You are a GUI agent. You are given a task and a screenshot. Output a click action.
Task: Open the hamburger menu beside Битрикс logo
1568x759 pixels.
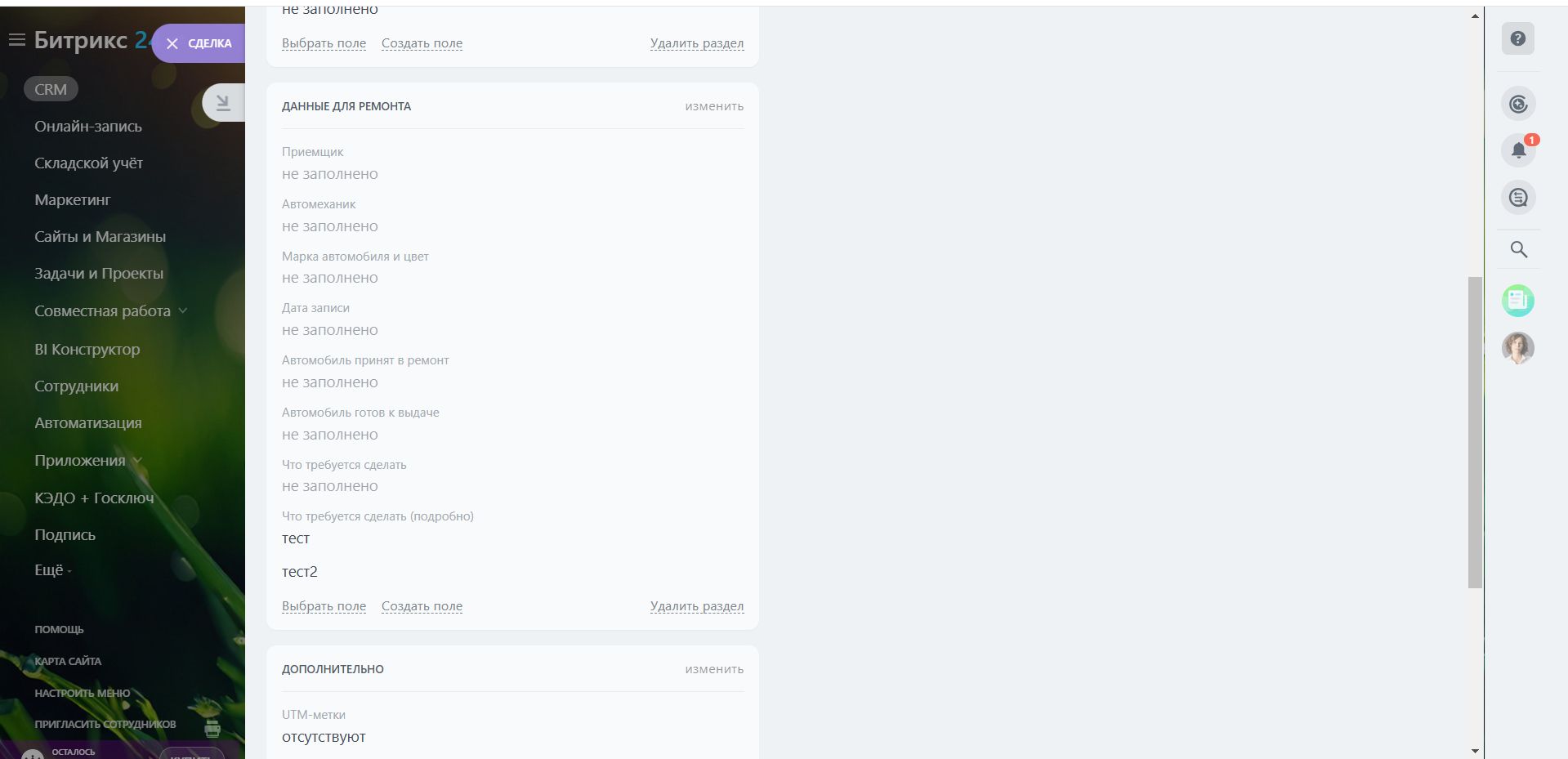[x=16, y=40]
